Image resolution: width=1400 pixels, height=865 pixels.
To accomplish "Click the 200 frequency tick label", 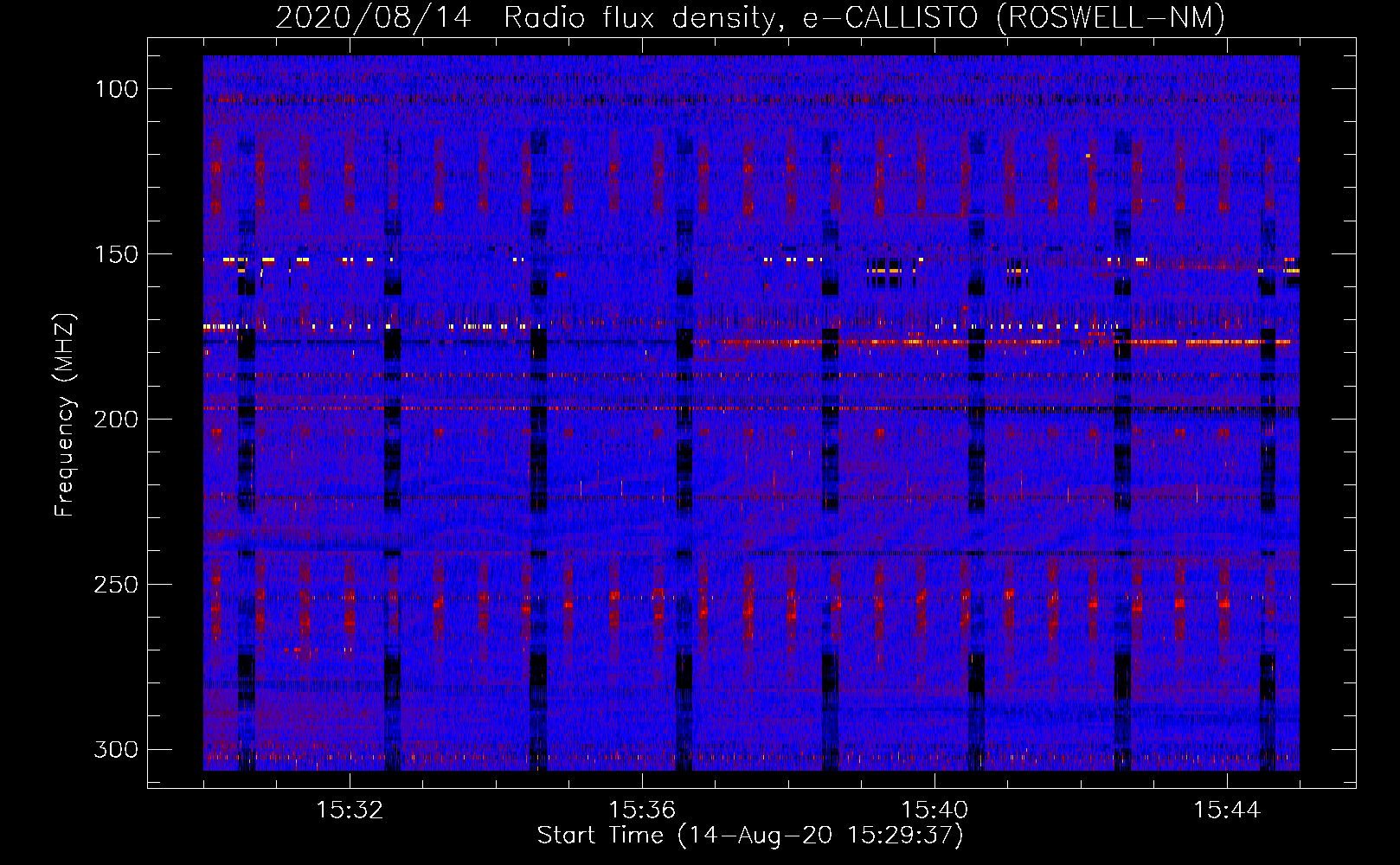I will pos(116,420).
